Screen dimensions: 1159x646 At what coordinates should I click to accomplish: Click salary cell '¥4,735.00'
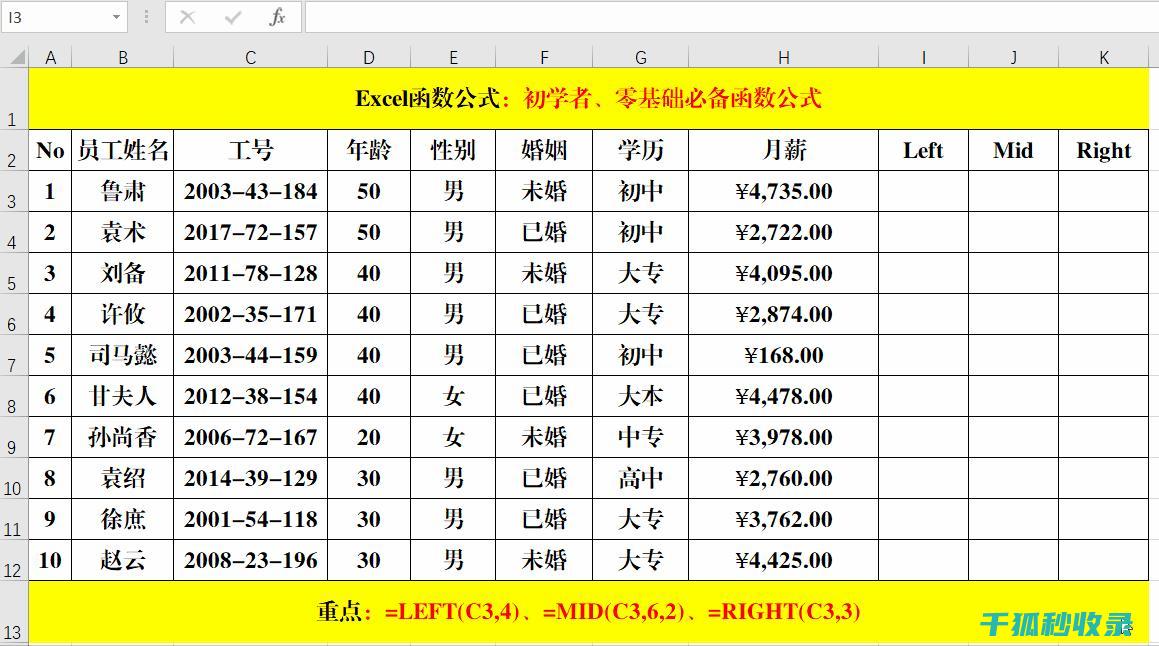784,191
